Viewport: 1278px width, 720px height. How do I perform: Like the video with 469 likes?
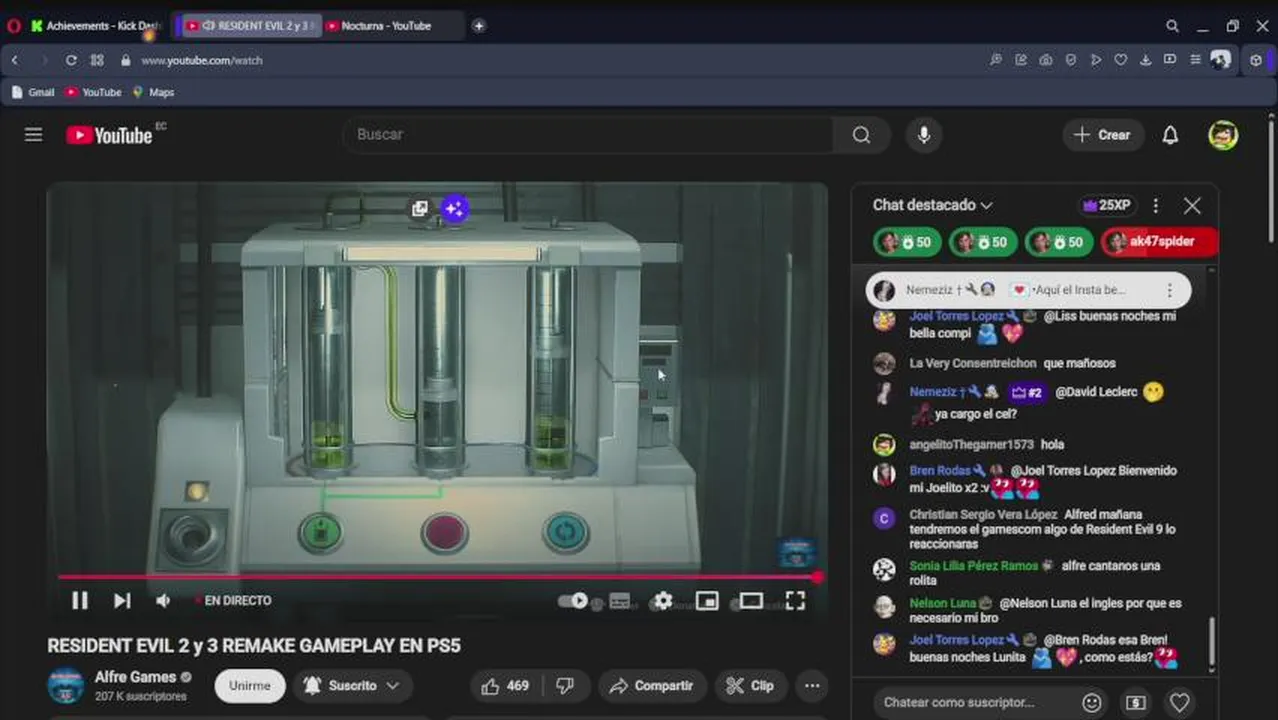click(506, 686)
